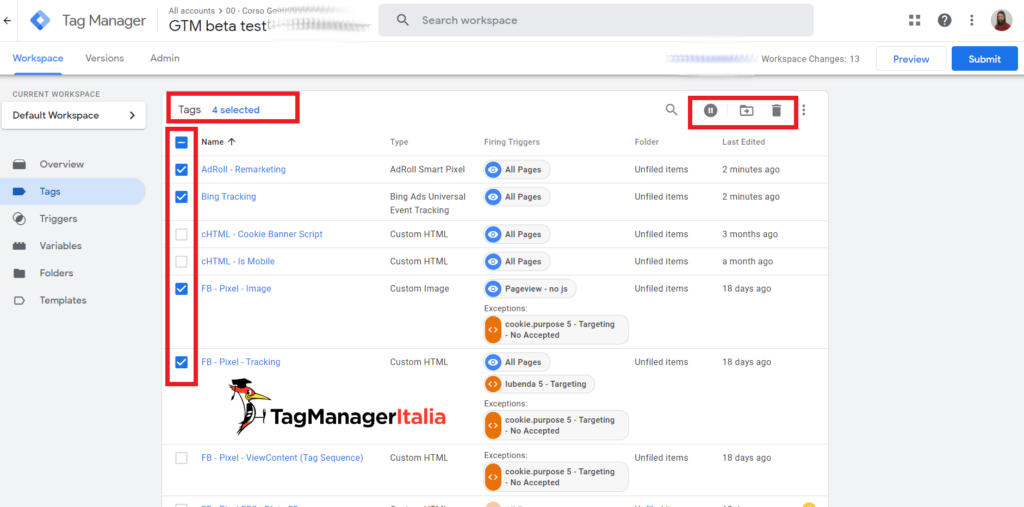The width and height of the screenshot is (1024, 507).
Task: Open the user account avatar
Action: pyautogui.click(x=1001, y=20)
